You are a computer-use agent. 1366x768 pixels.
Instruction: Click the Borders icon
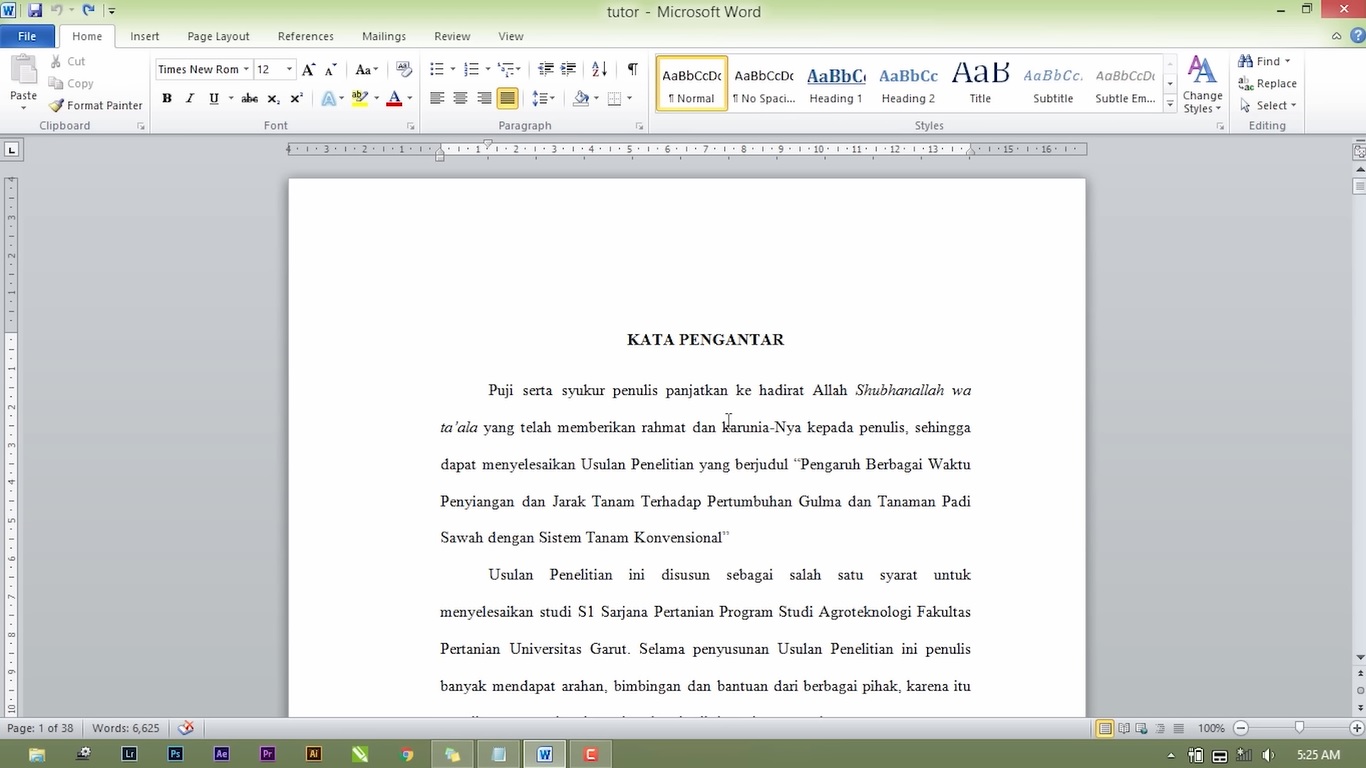tap(614, 98)
